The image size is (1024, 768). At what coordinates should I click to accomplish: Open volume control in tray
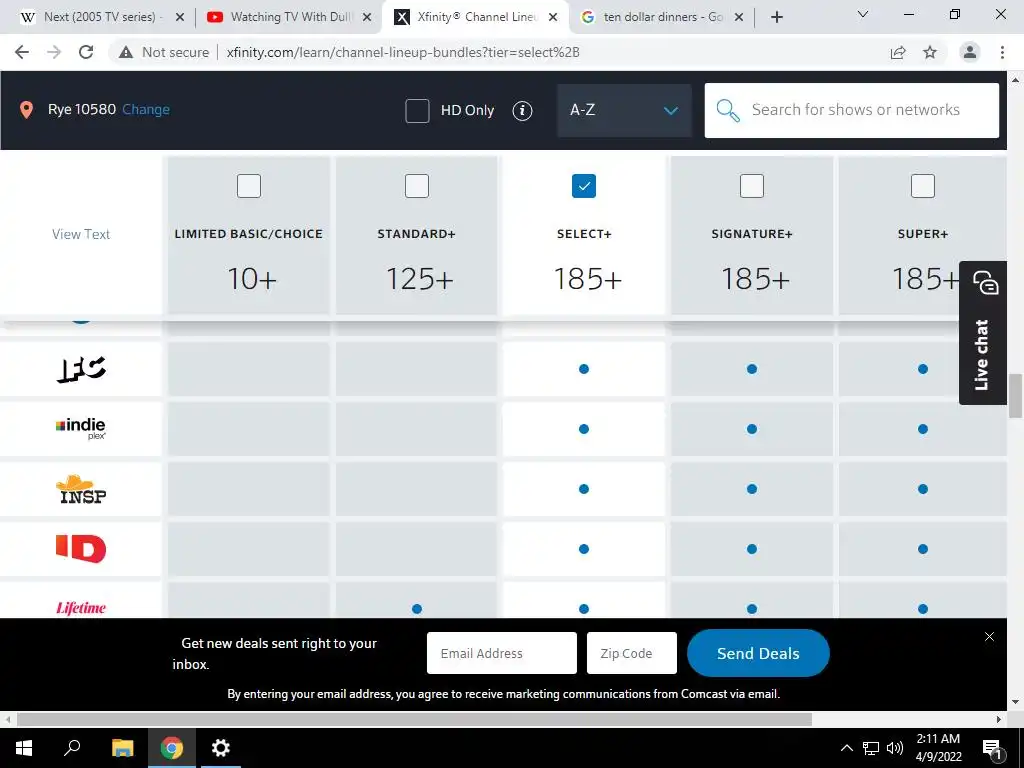(x=895, y=748)
